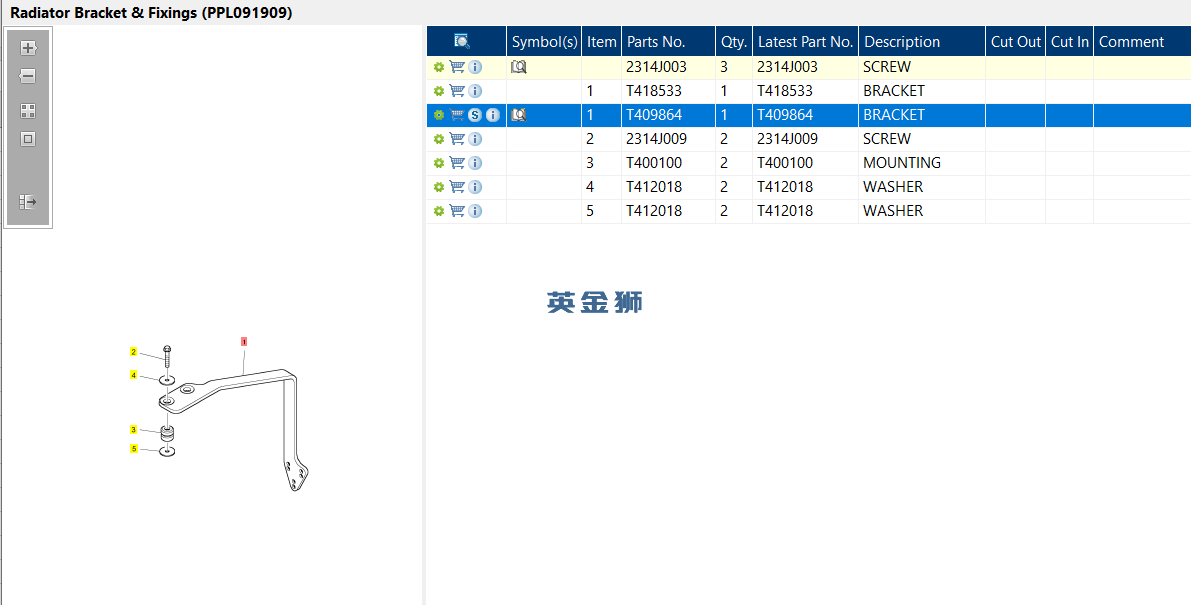Click the Qty. column header
This screenshot has height=605, width=1191.
pyautogui.click(x=734, y=42)
